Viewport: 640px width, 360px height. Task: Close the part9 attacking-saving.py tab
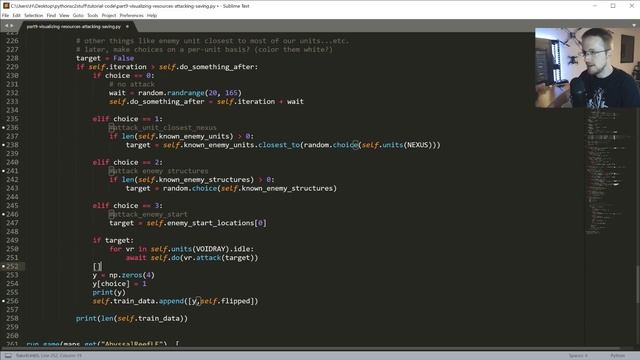click(127, 27)
